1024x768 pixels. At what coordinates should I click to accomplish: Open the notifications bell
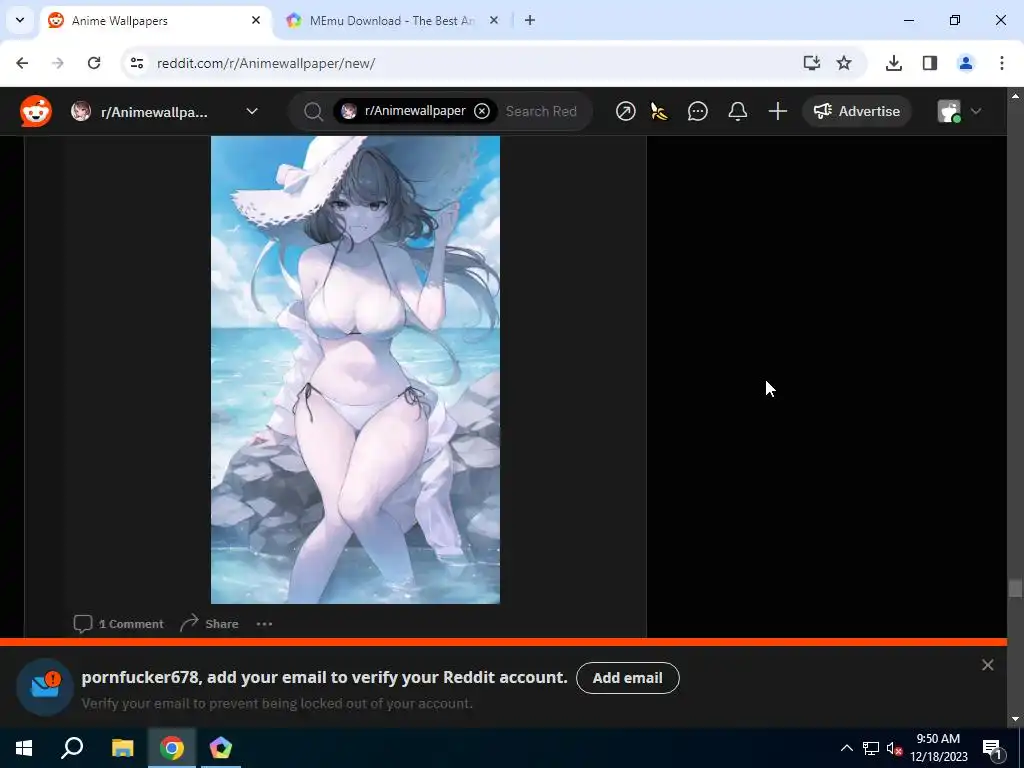tap(737, 112)
